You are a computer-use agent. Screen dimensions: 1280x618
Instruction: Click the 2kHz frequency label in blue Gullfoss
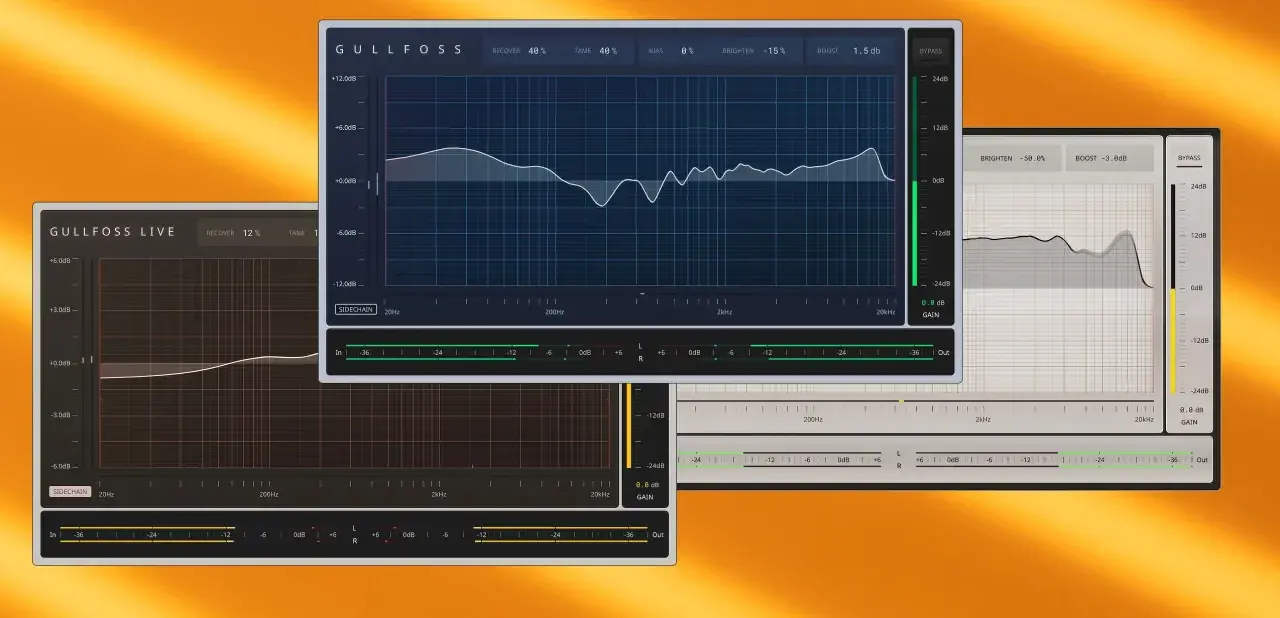coord(724,312)
